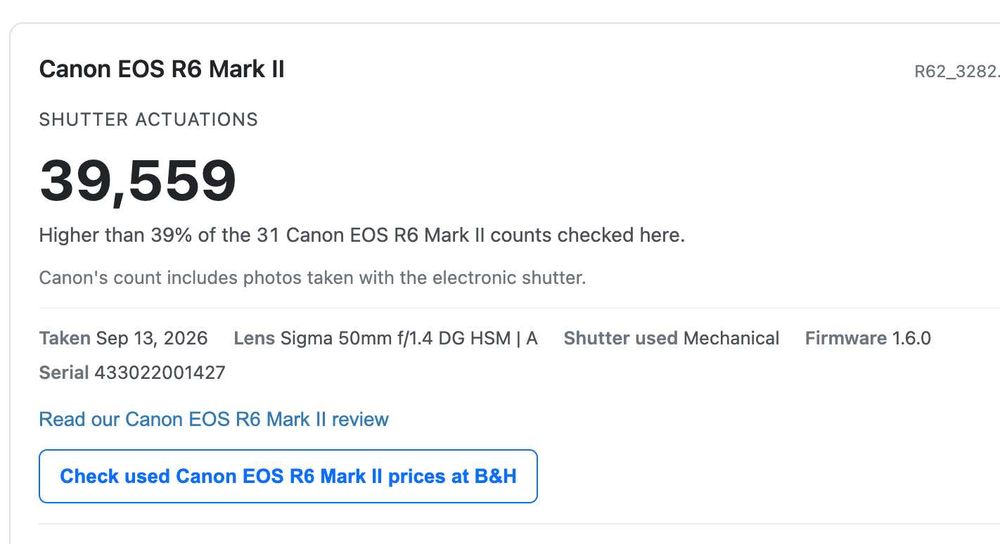The height and width of the screenshot is (544, 1000).
Task: Click the electronic shutter count note
Action: (312, 278)
